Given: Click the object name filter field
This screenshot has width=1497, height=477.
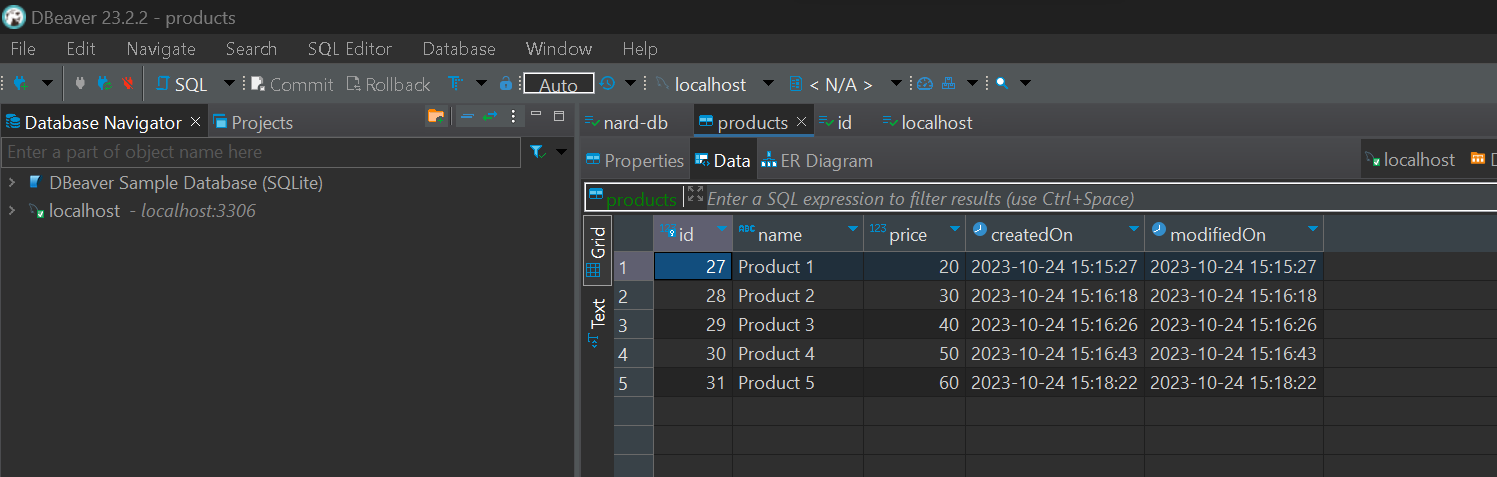Looking at the screenshot, I should click(261, 152).
